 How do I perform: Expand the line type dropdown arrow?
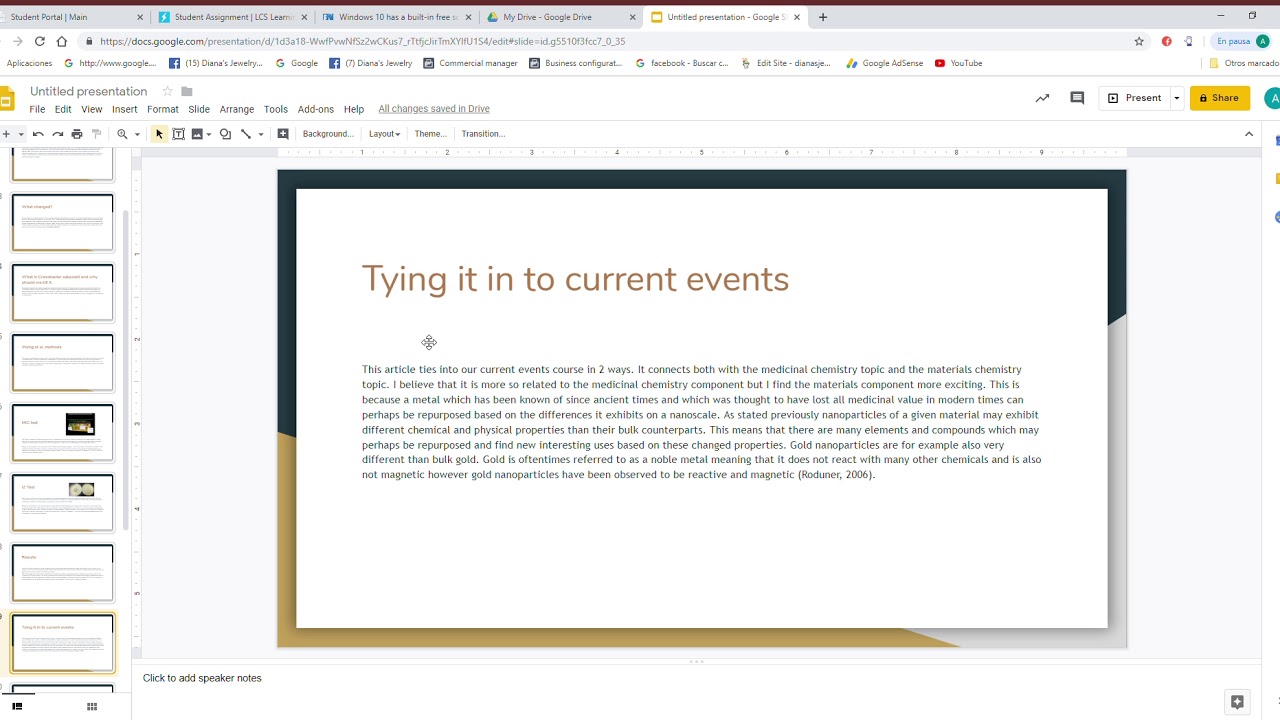click(x=261, y=134)
